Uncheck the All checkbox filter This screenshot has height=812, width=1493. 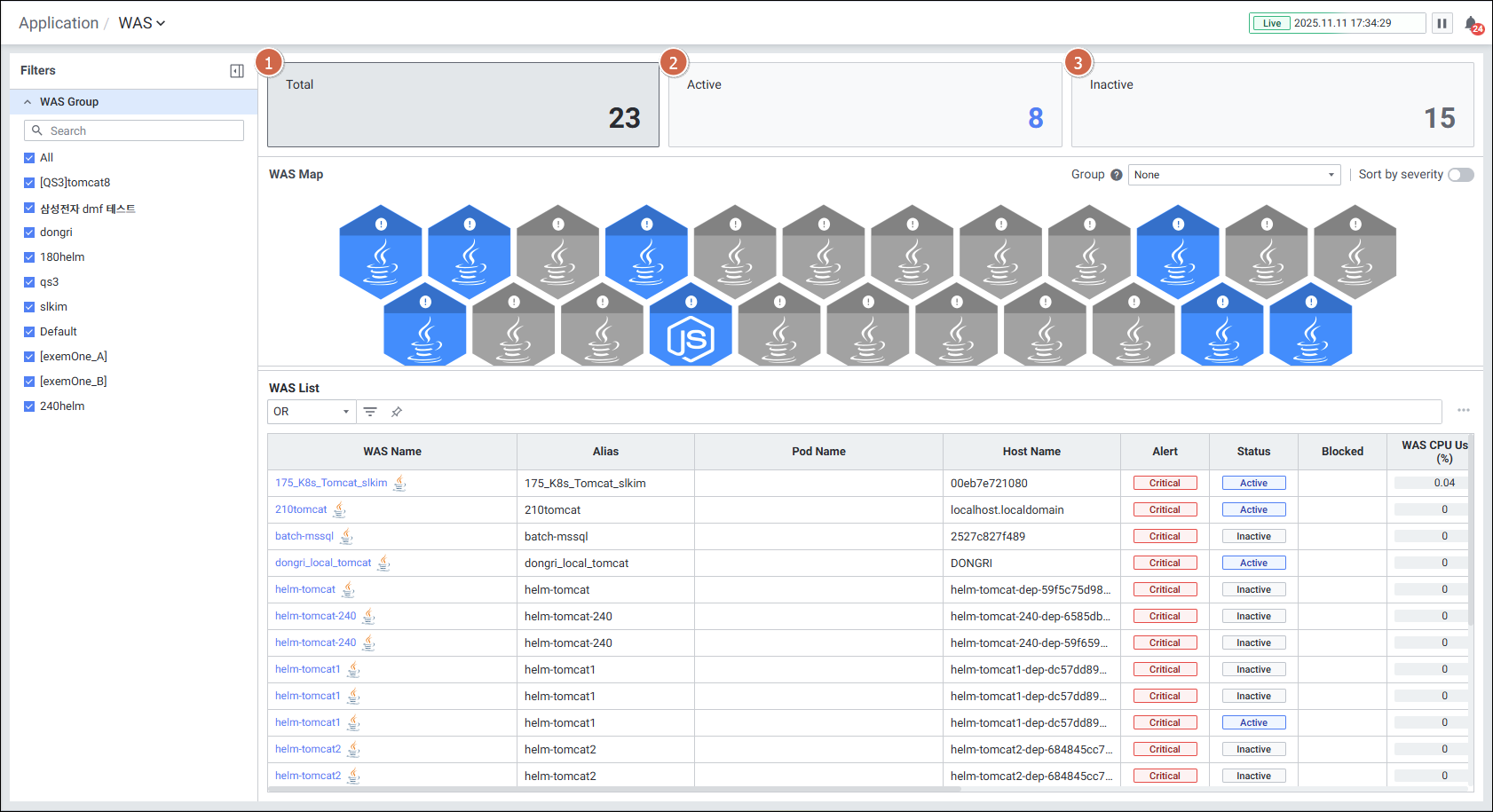click(29, 158)
